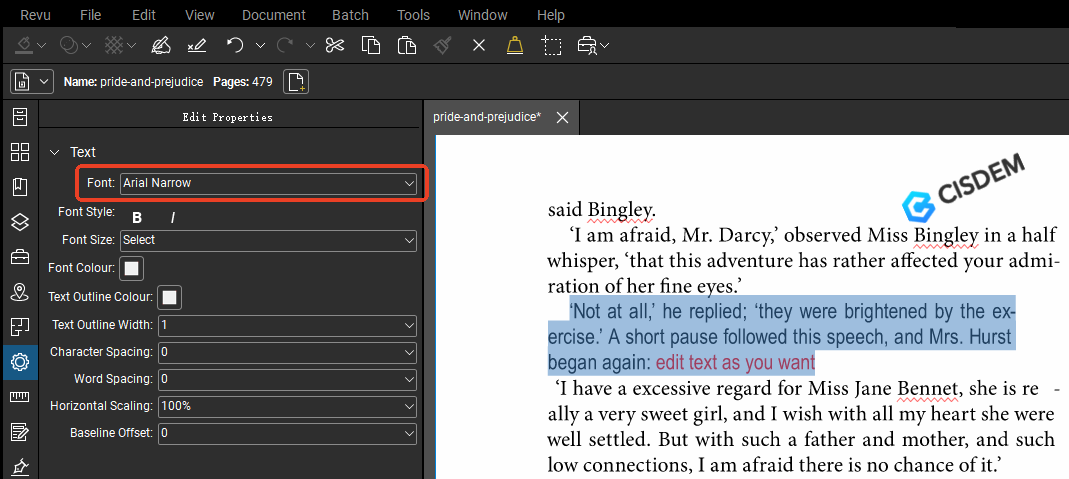Click the Cut scissors icon
The height and width of the screenshot is (479, 1069).
coord(335,46)
